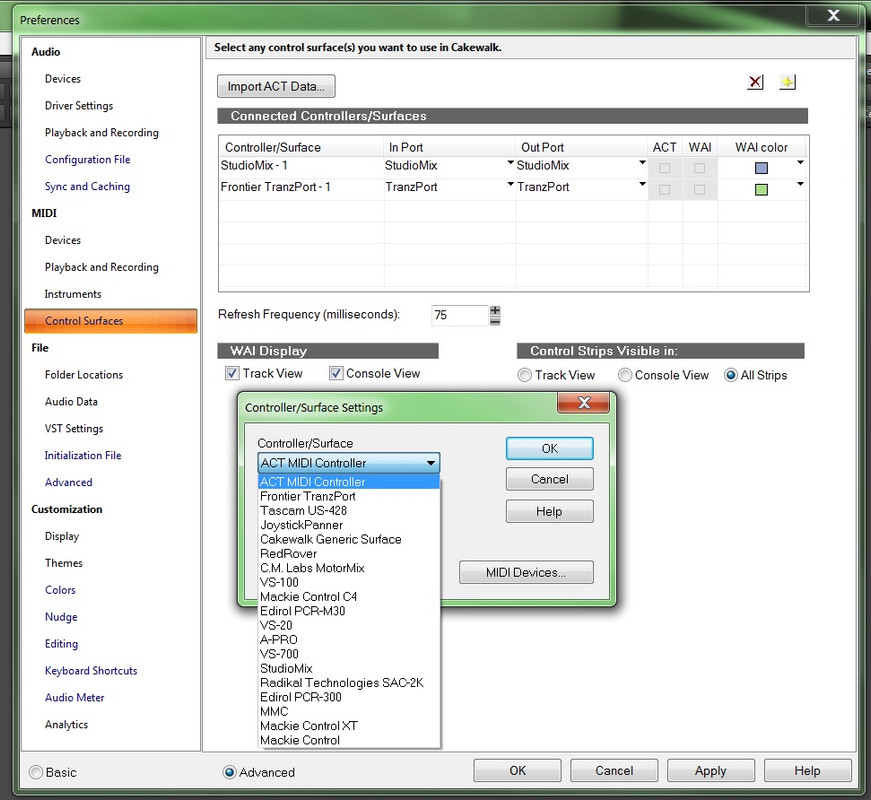Open Themes under Customization
The width and height of the screenshot is (871, 800).
coord(63,563)
